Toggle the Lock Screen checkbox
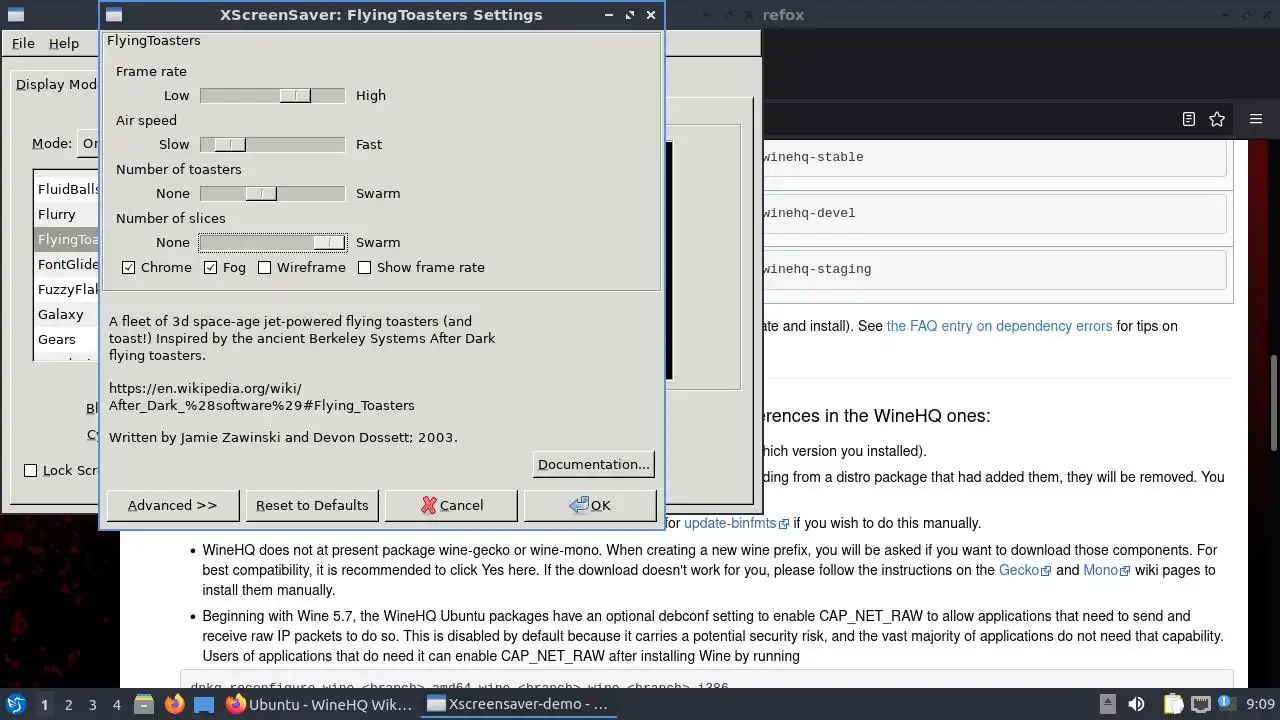The image size is (1280, 720). (30, 470)
